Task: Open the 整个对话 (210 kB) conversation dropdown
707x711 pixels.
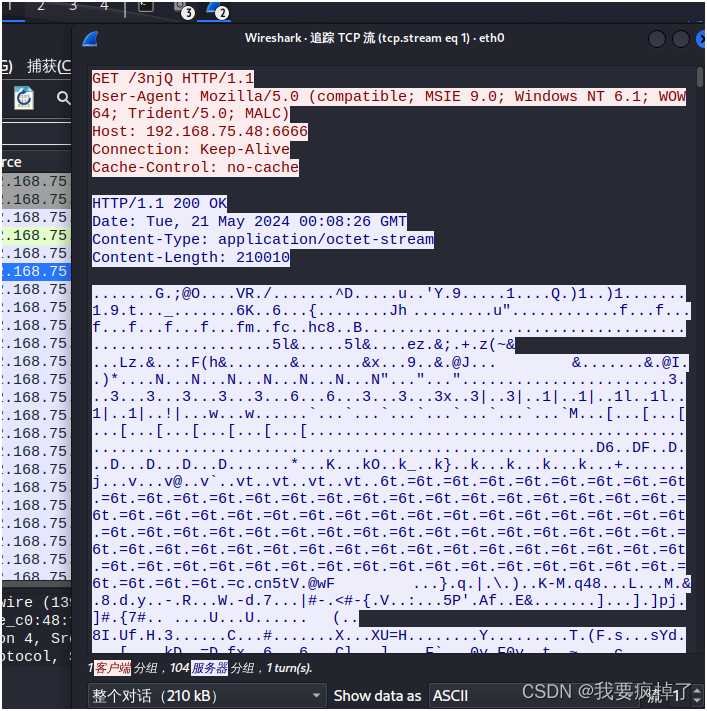Action: (x=207, y=695)
